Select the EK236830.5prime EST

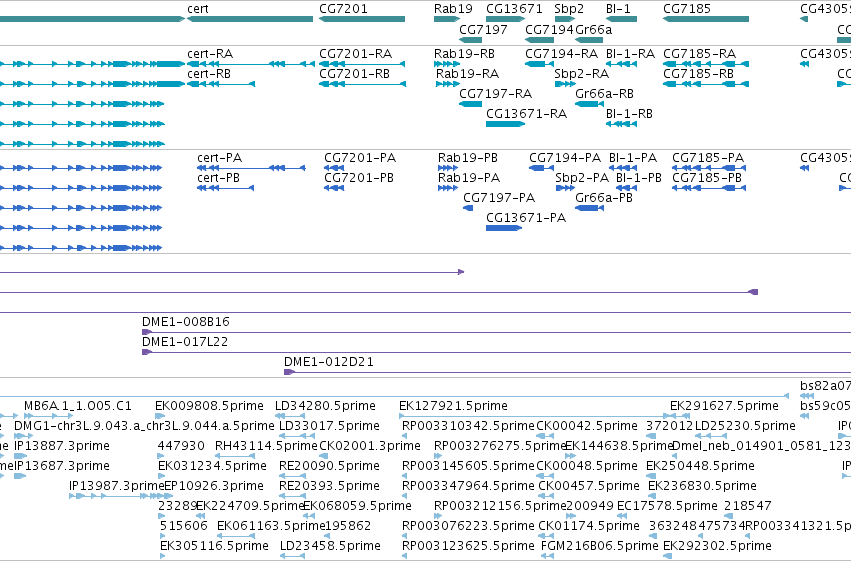pyautogui.click(x=652, y=496)
